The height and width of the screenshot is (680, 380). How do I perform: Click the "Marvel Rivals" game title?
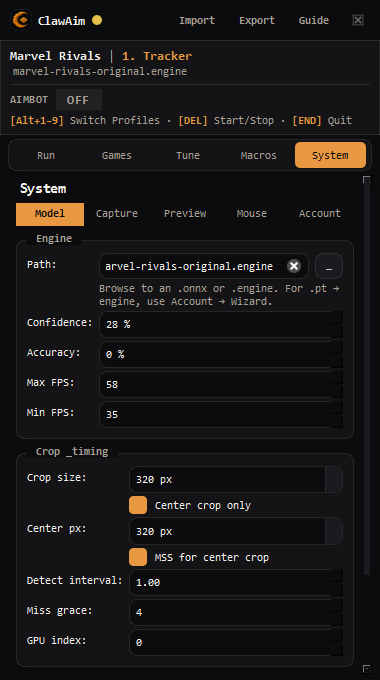point(55,56)
